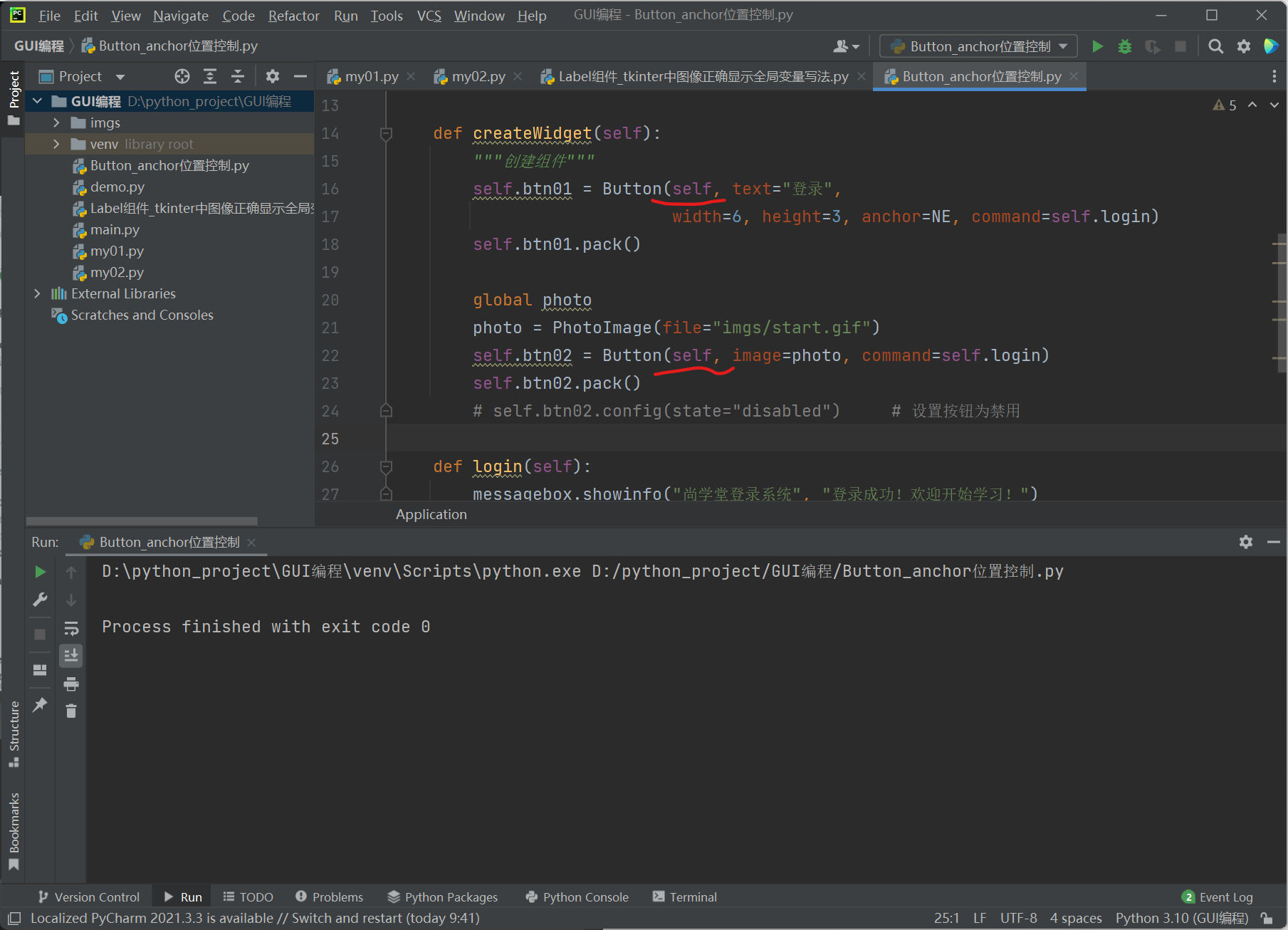1288x930 pixels.
Task: Open run configuration wrench icon
Action: coord(40,600)
